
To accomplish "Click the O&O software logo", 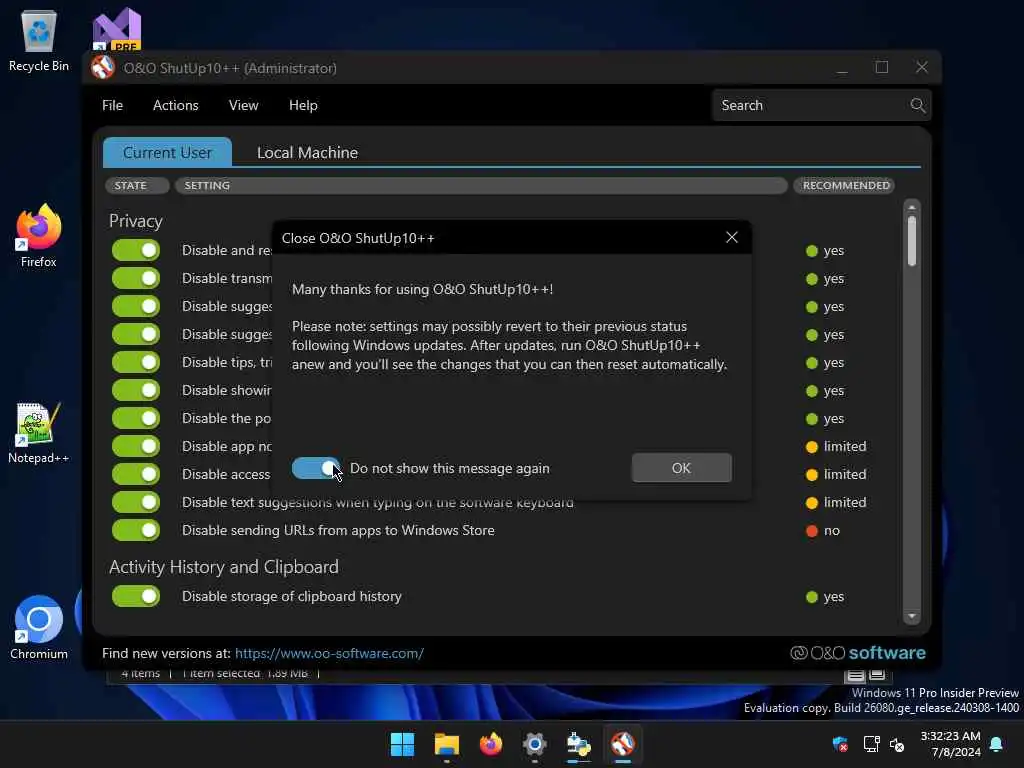I will (x=857, y=652).
